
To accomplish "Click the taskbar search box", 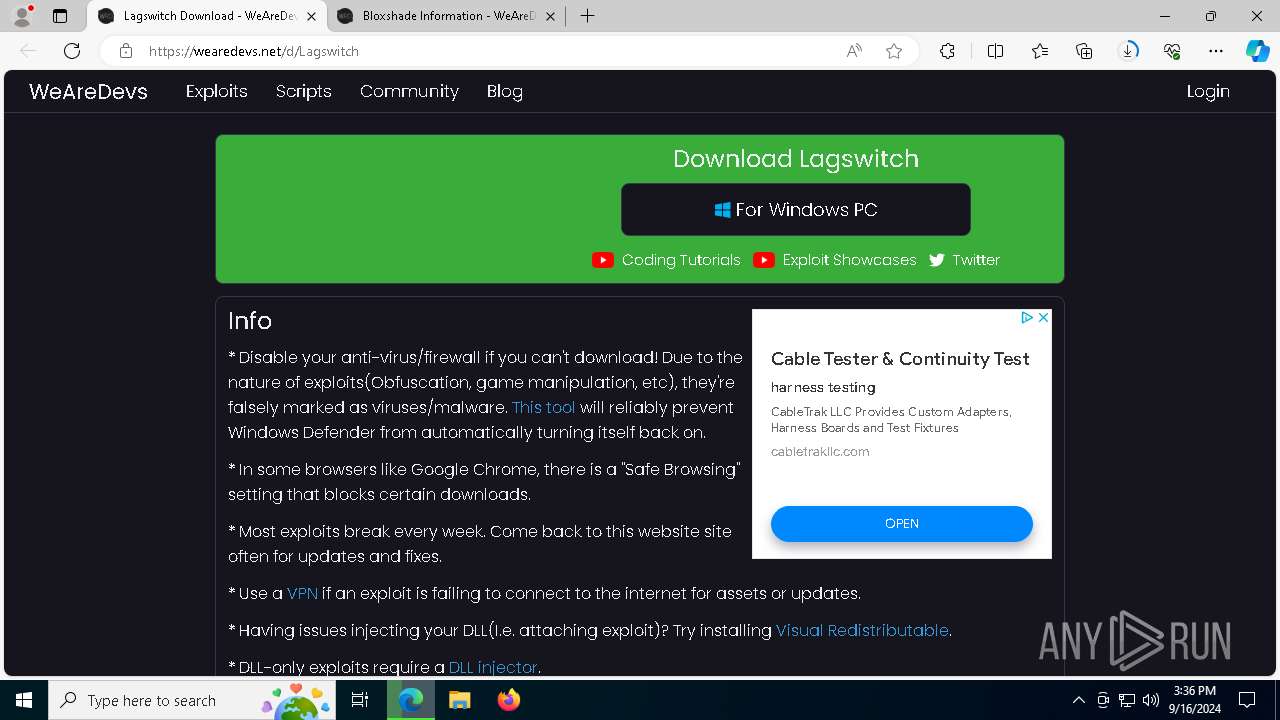I will pos(190,700).
